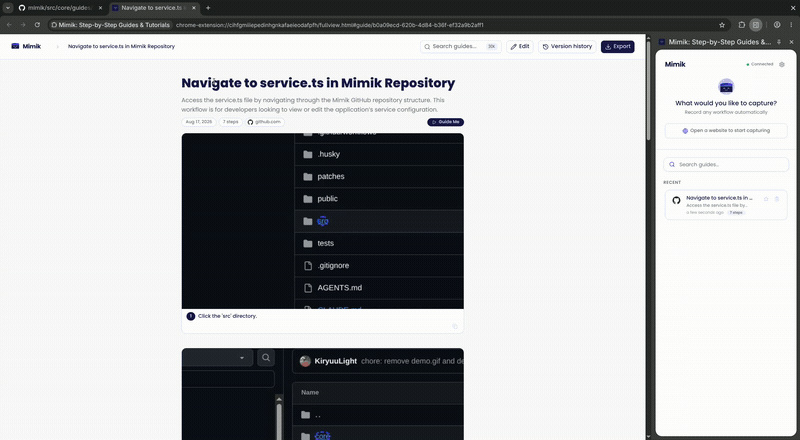The image size is (800, 440).
Task: Open the browser profile icon
Action: [x=777, y=25]
